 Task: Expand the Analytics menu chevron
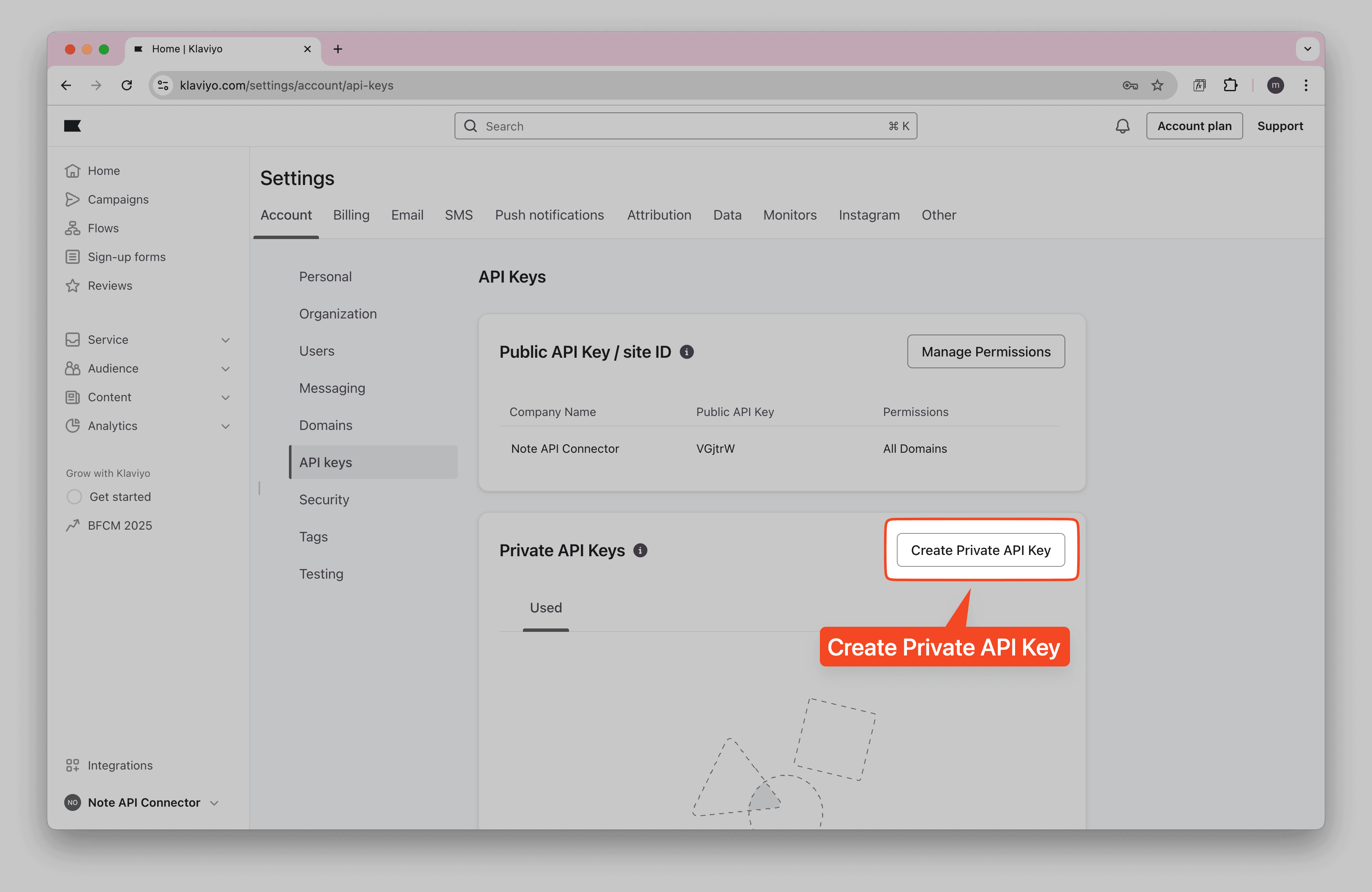tap(226, 427)
